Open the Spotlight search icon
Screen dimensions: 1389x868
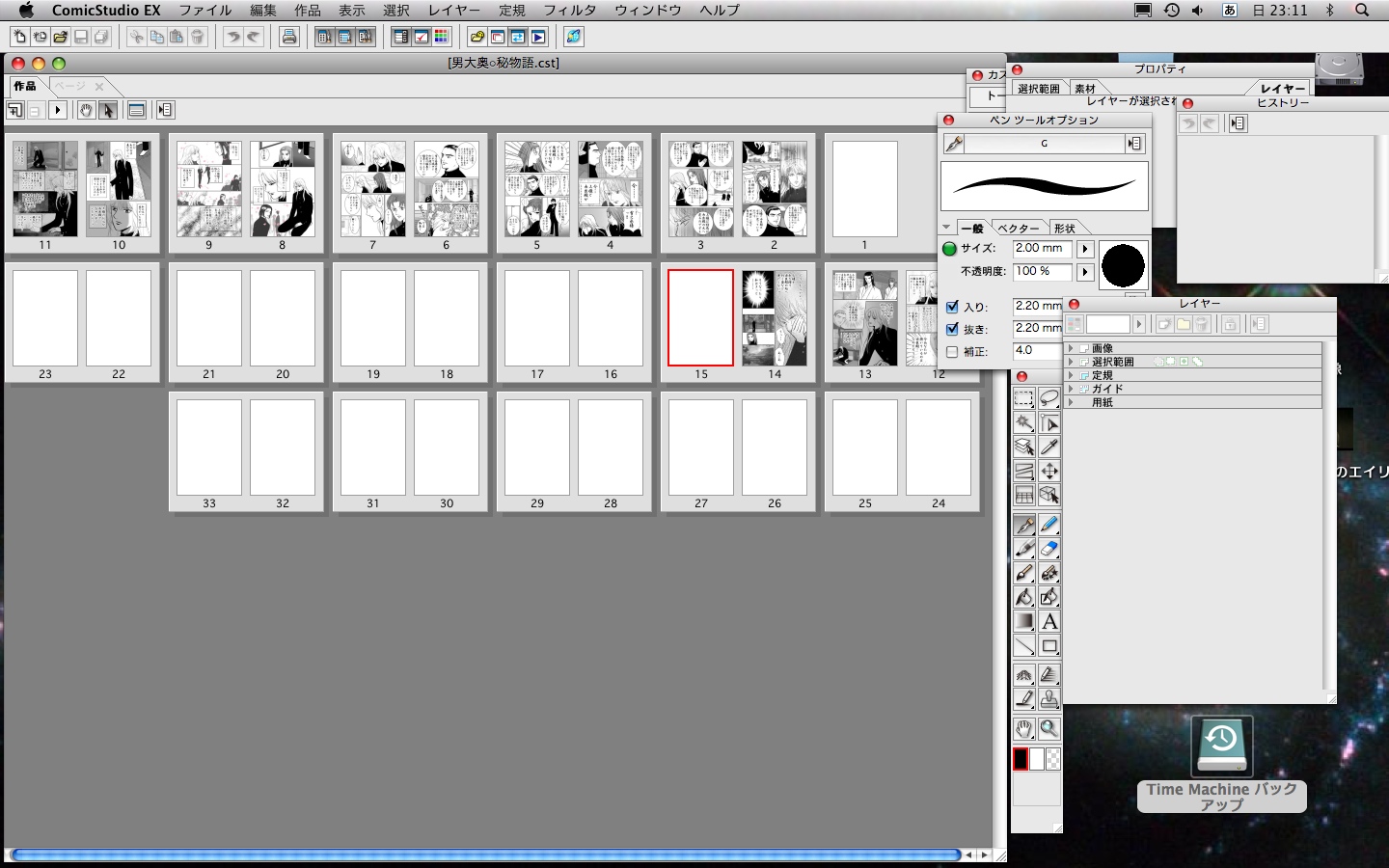click(x=1362, y=11)
